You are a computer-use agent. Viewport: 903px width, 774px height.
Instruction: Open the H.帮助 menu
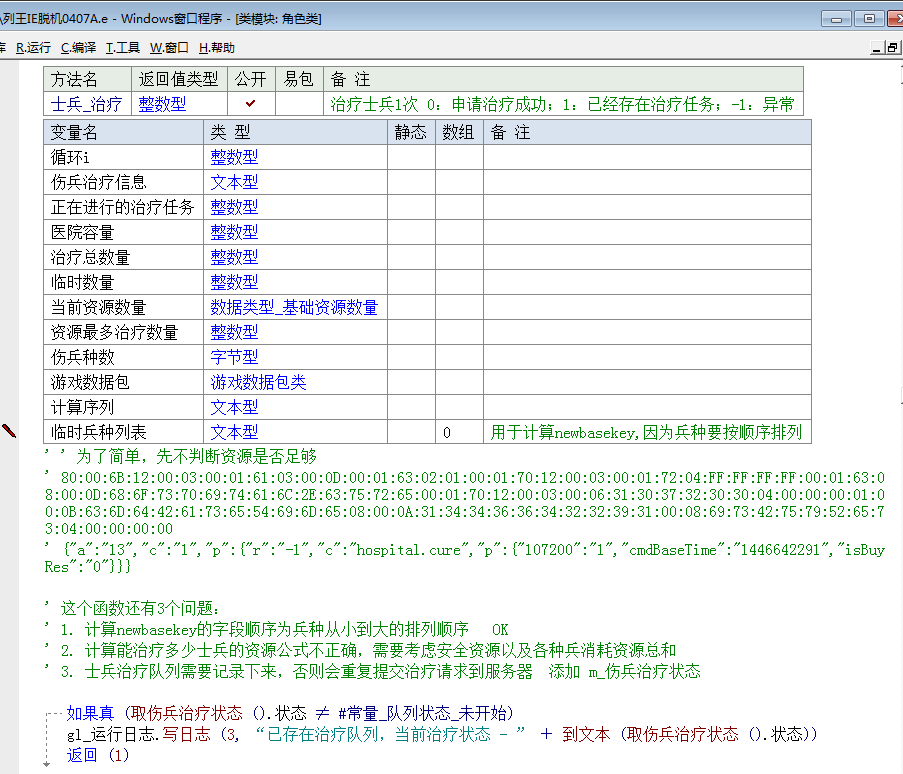coord(217,47)
